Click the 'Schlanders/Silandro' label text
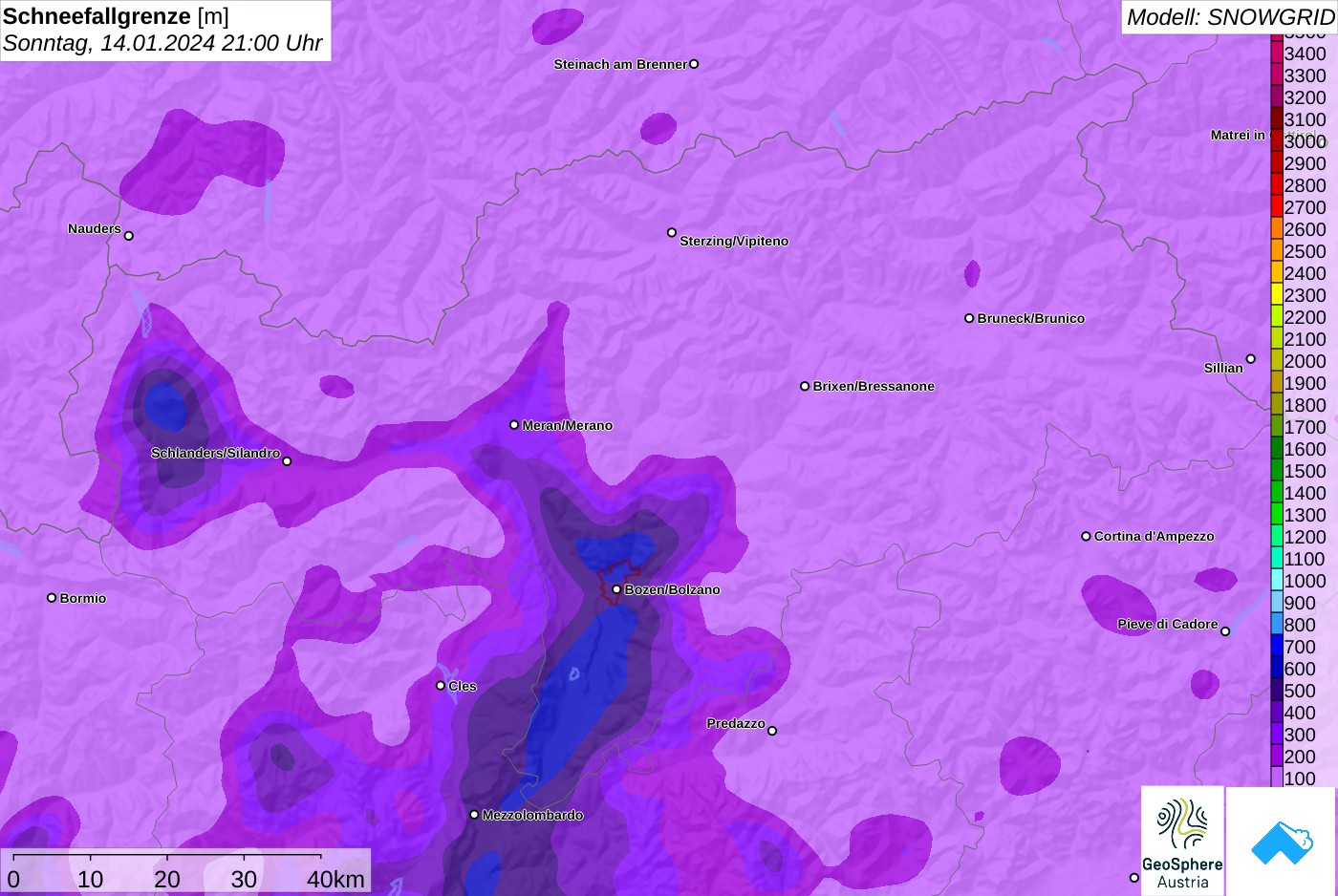The width and height of the screenshot is (1338, 896). (216, 453)
